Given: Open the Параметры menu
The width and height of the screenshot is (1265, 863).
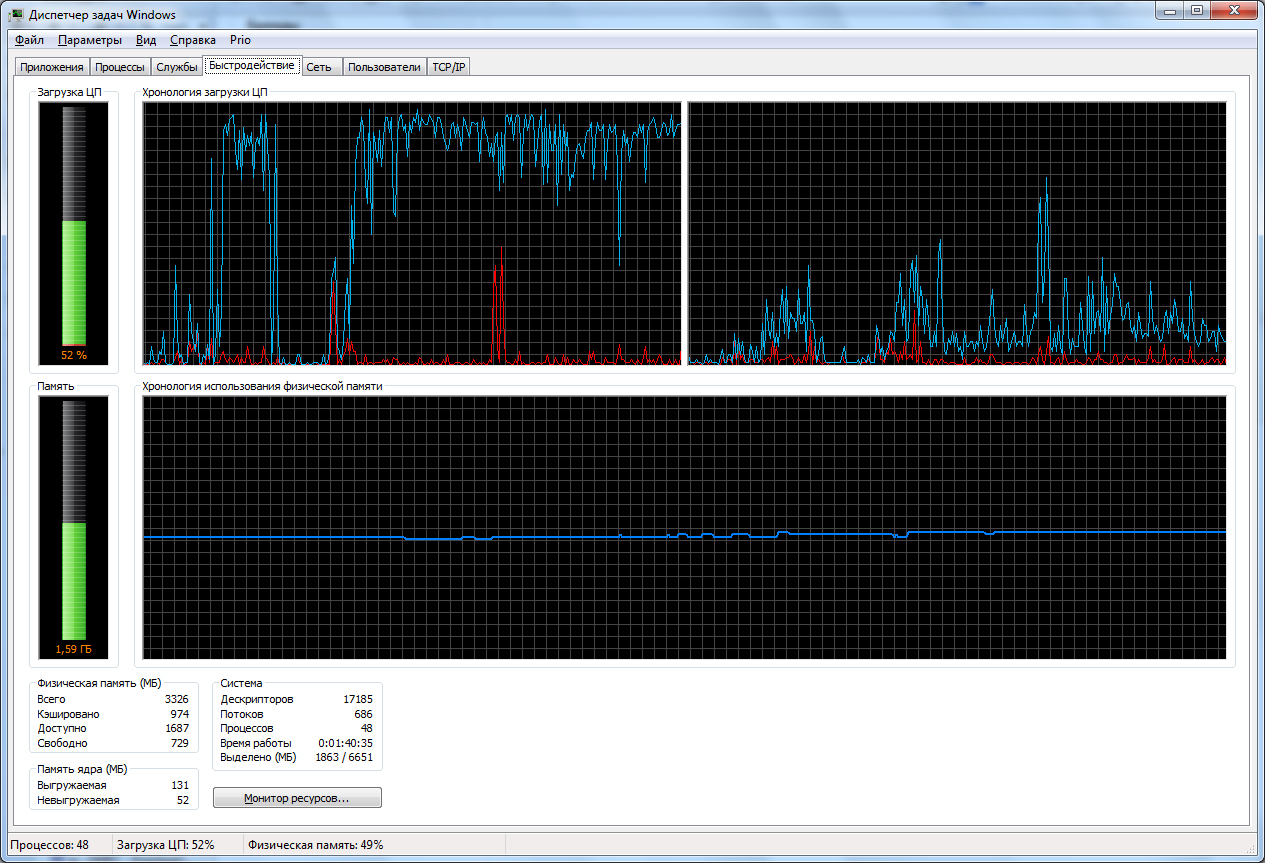Looking at the screenshot, I should pyautogui.click(x=90, y=40).
